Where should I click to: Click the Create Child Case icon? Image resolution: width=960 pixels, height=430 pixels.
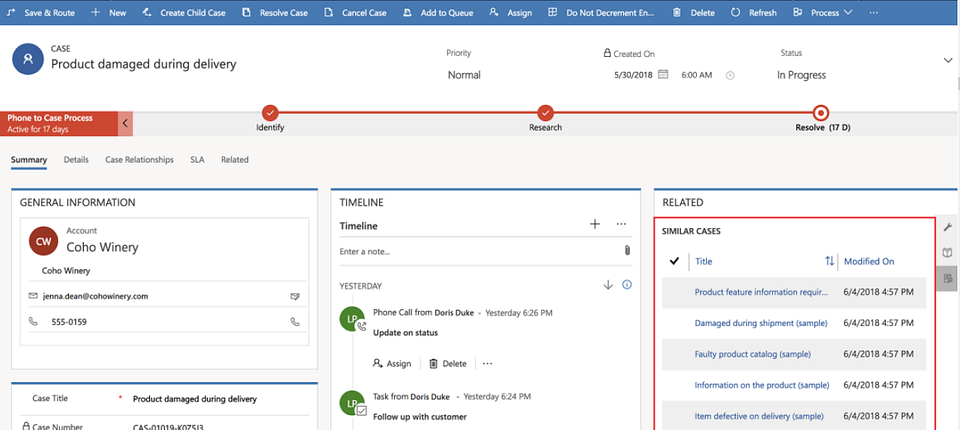pos(146,12)
